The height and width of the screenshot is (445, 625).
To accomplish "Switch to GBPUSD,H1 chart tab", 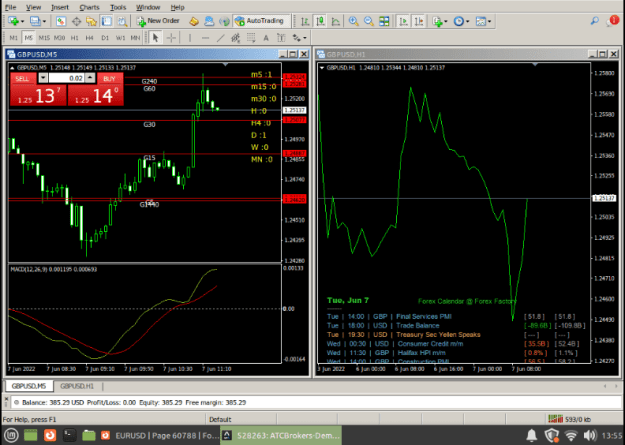I will tap(77, 386).
